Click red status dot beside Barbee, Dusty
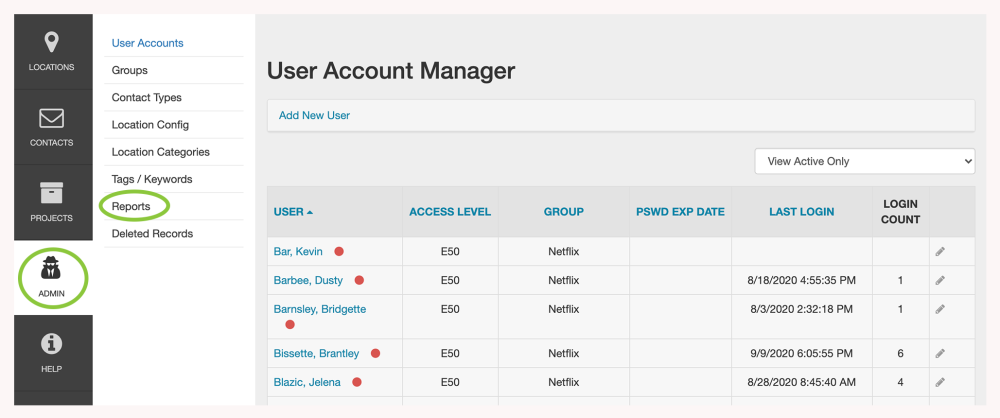 click(x=359, y=281)
